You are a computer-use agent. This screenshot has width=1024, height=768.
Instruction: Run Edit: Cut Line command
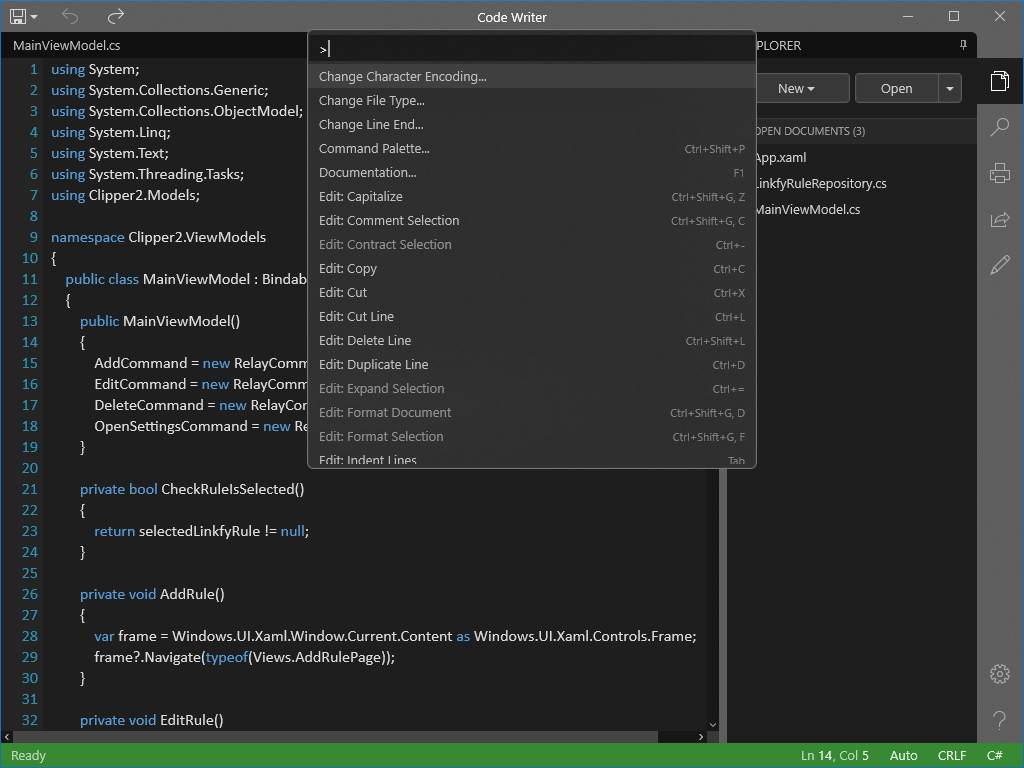pos(532,317)
